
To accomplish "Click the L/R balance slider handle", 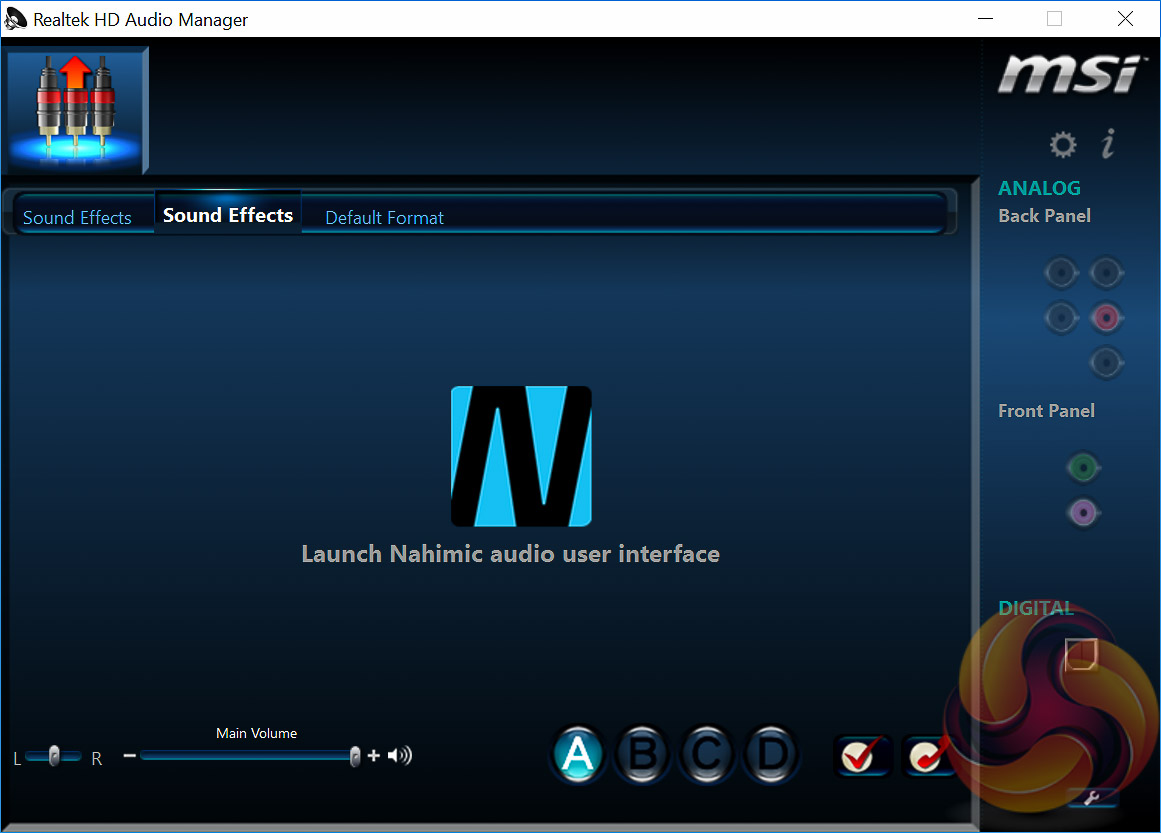I will tap(54, 755).
